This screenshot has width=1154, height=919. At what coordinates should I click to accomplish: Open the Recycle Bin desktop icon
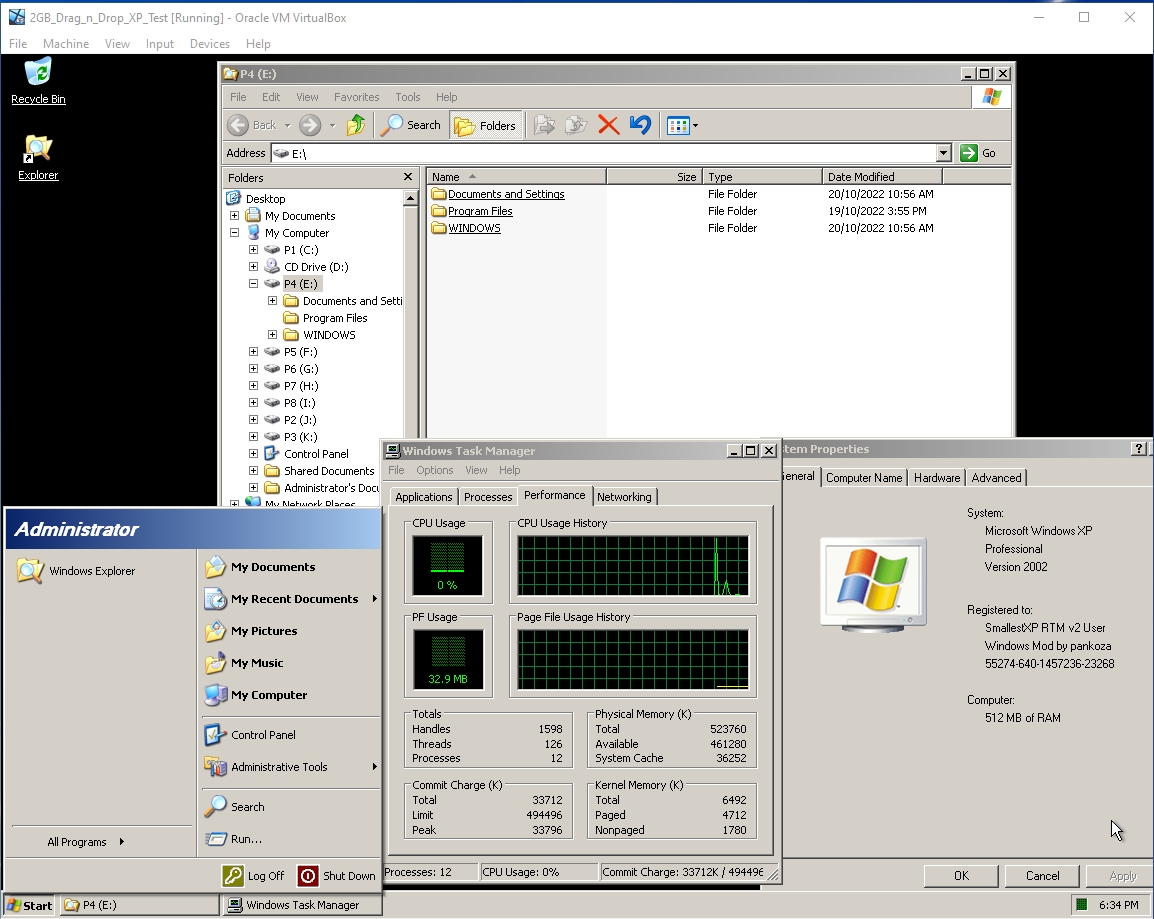coord(38,81)
